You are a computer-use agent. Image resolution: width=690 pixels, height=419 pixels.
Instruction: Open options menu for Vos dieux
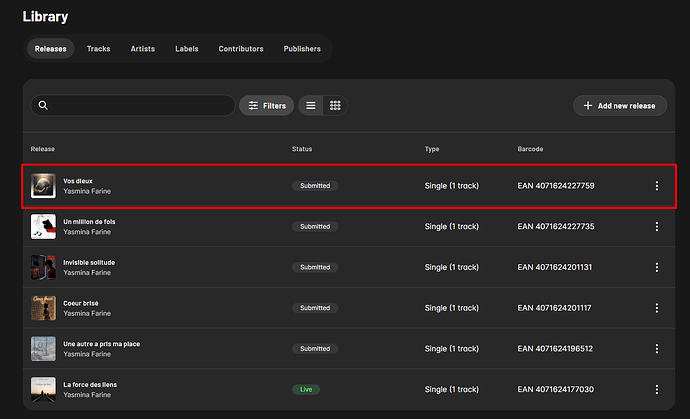(x=657, y=186)
